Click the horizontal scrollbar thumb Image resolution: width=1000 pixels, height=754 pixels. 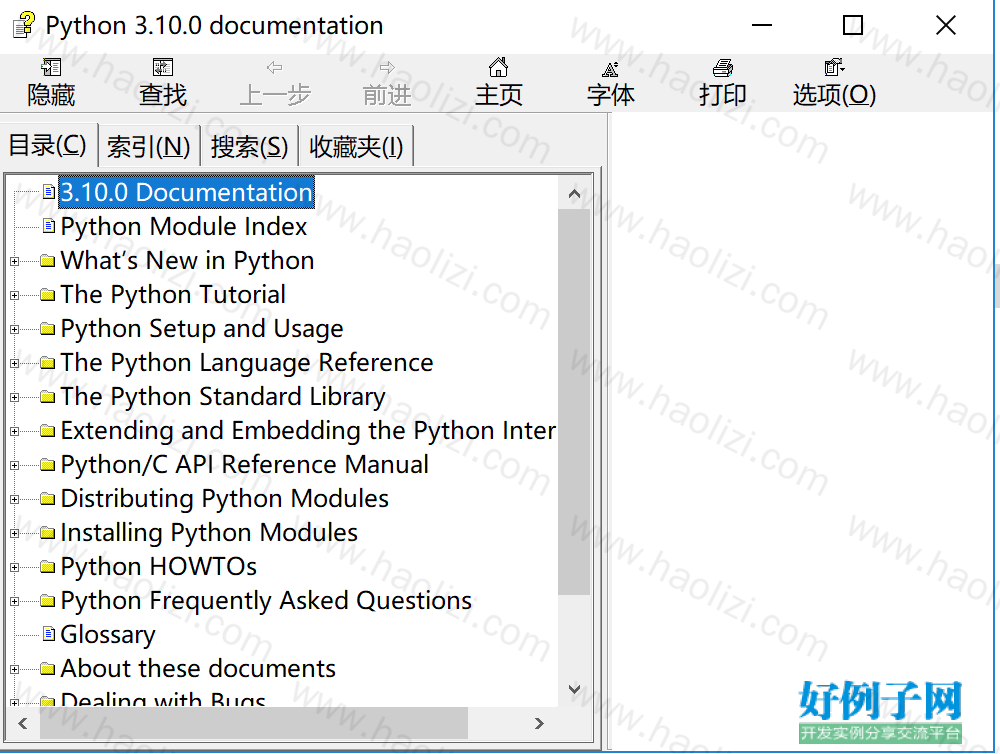pos(254,723)
